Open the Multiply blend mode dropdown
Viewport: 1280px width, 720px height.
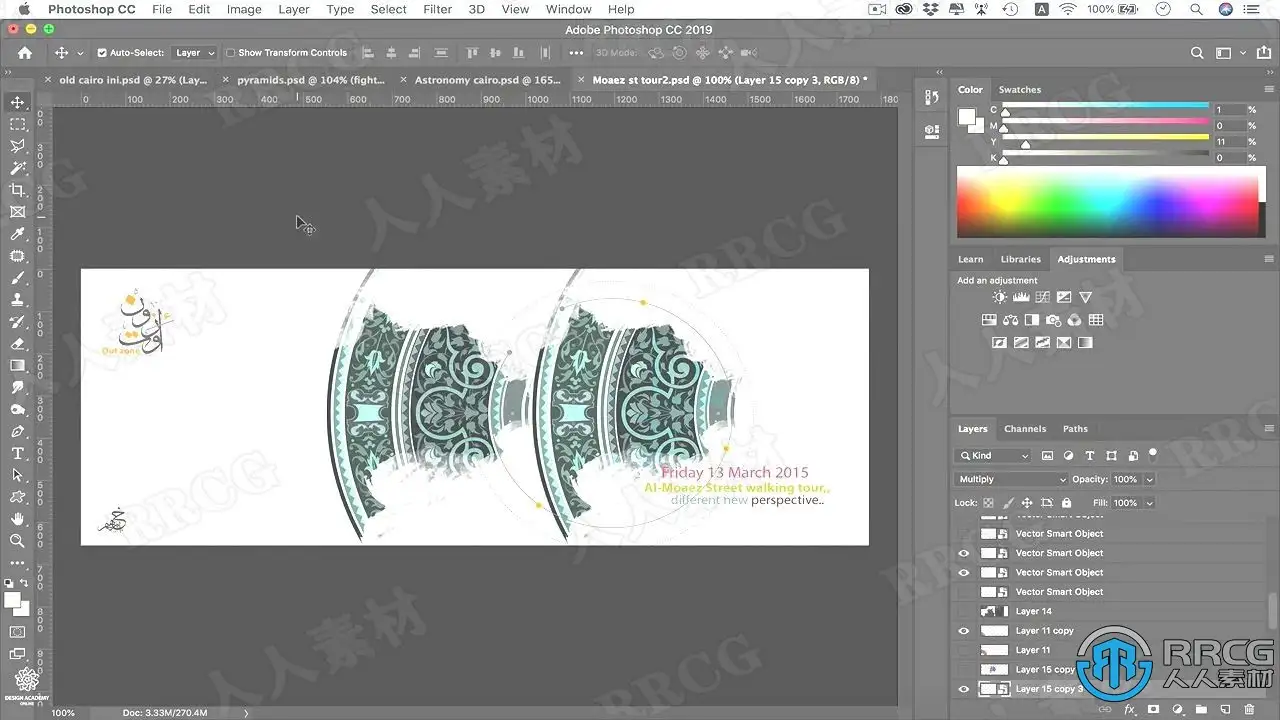click(x=1012, y=480)
